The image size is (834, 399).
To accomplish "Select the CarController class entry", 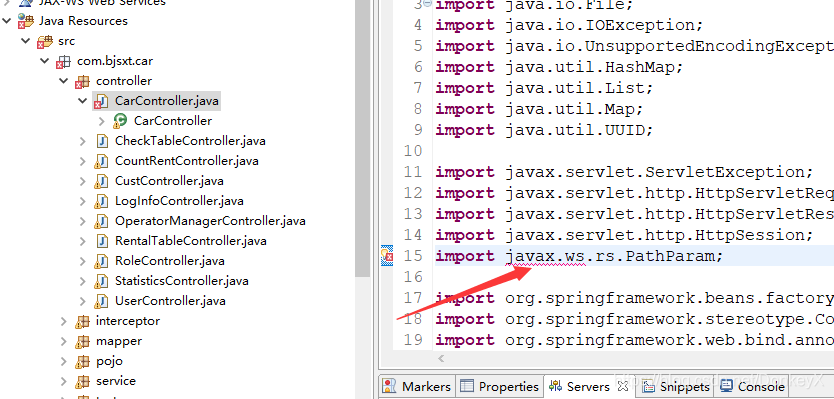I will 173,121.
